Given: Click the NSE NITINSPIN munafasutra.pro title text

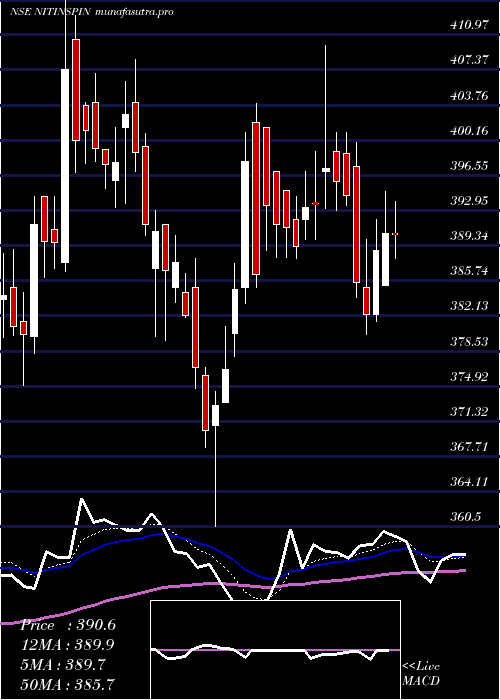Looking at the screenshot, I should coord(92,12).
